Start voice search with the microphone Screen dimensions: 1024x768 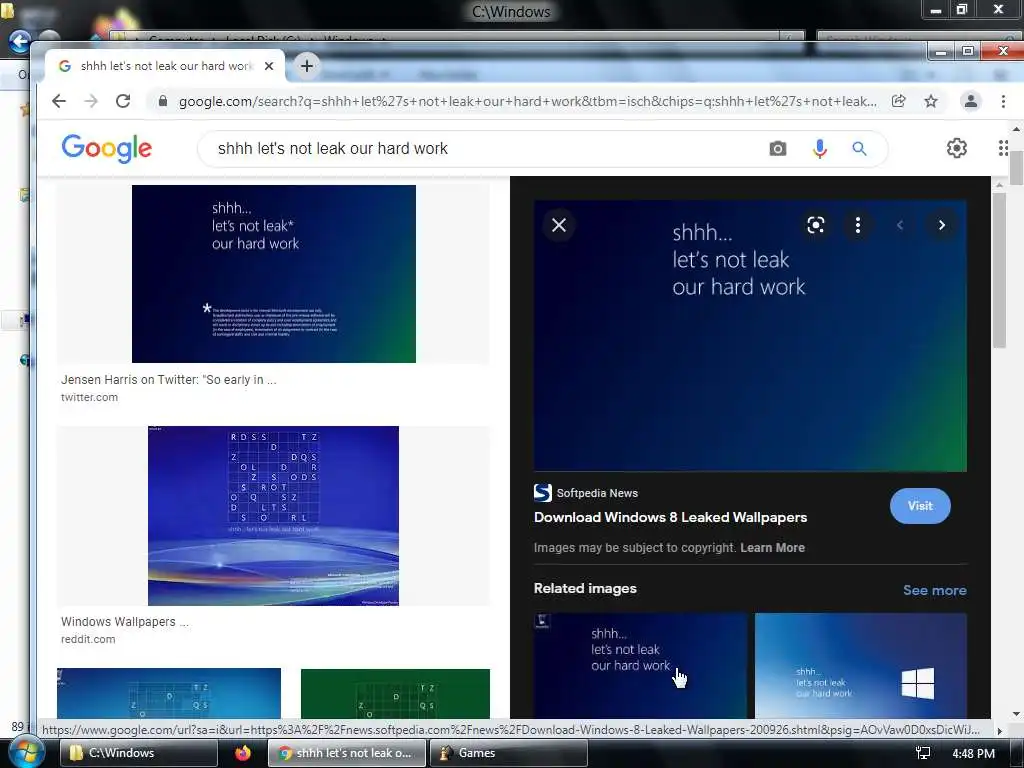(x=820, y=149)
